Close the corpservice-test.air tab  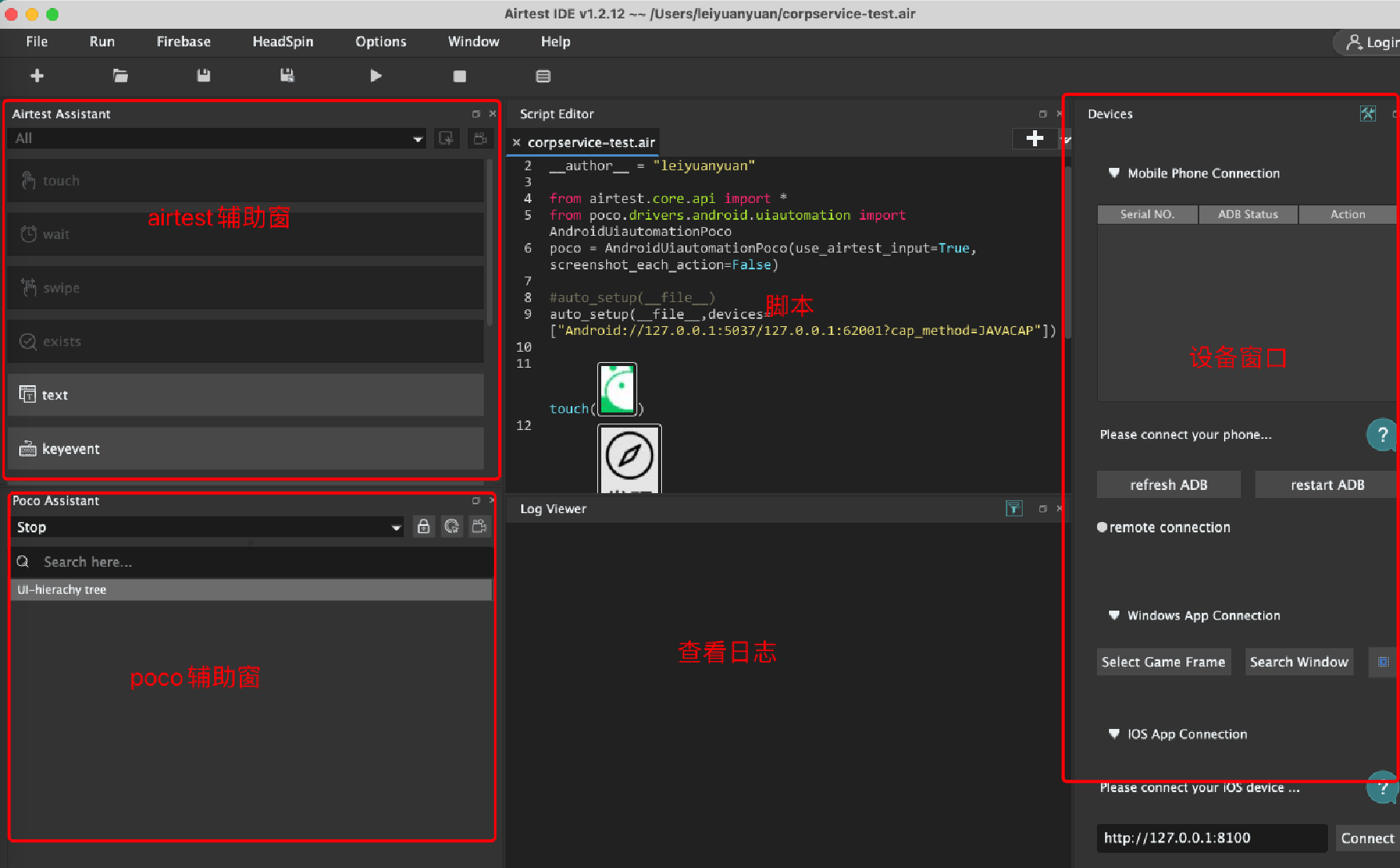click(517, 142)
